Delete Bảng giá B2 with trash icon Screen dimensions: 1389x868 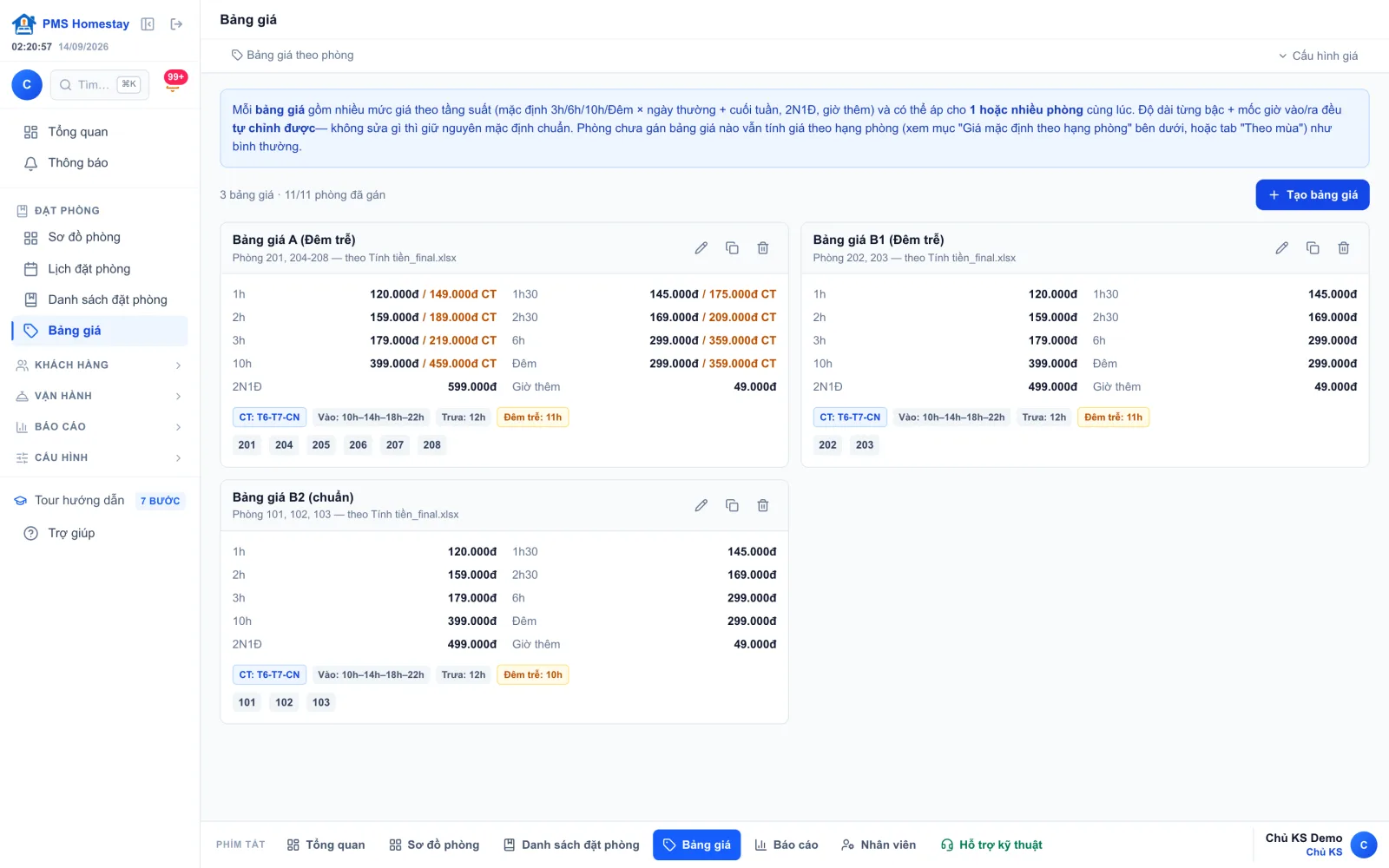coord(763,505)
